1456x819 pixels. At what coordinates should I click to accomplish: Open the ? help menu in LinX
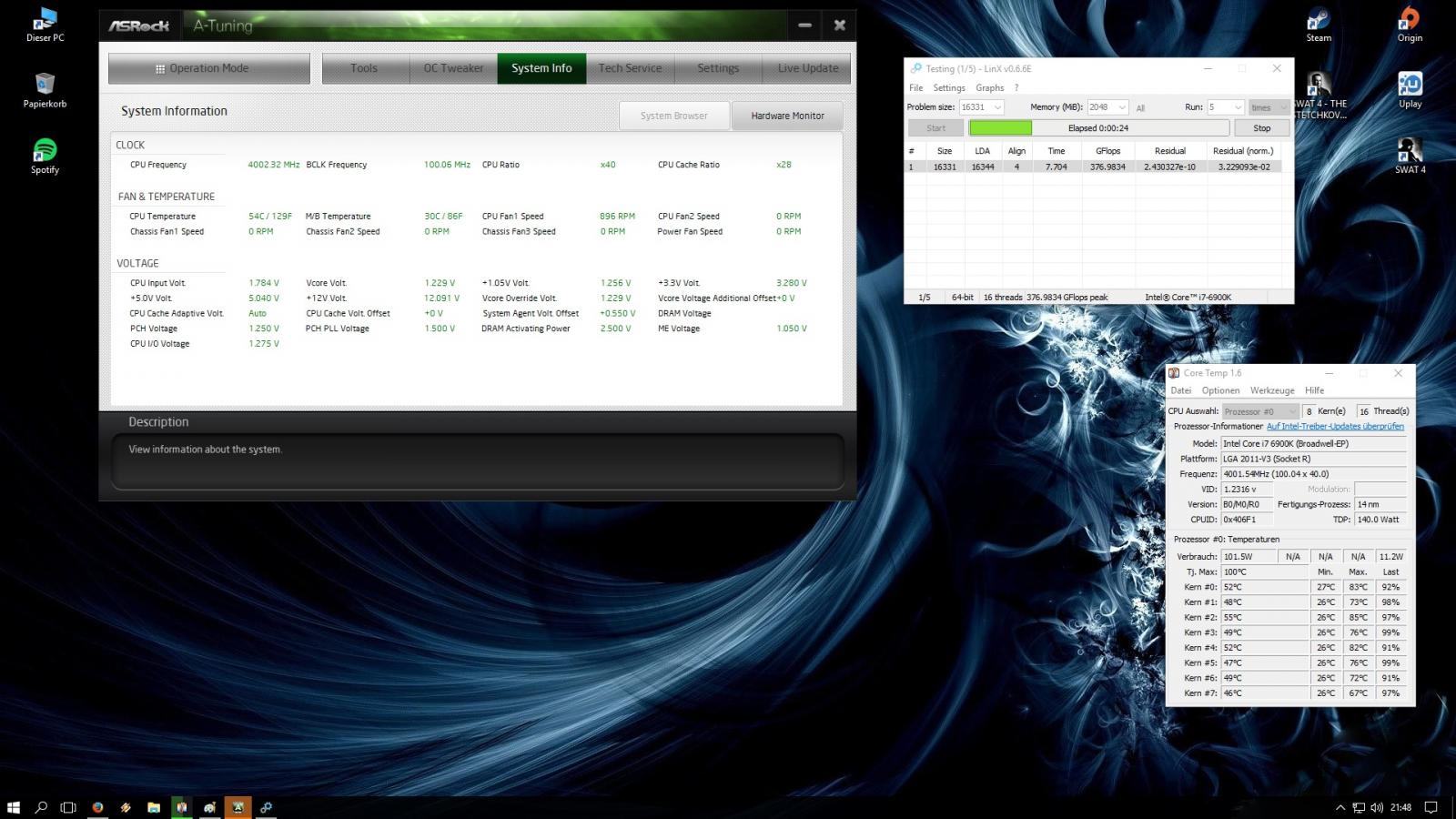click(x=1016, y=88)
